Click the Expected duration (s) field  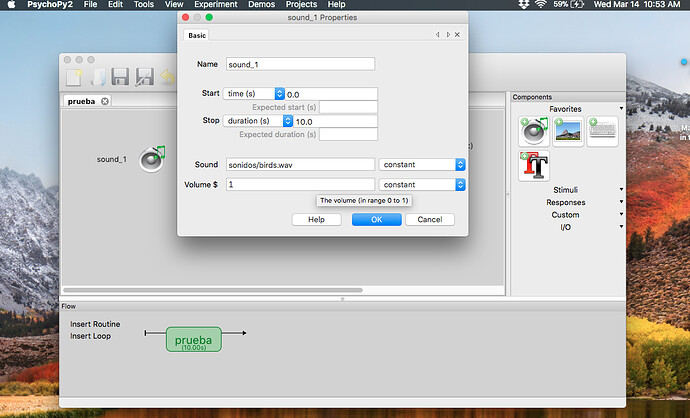(348, 134)
